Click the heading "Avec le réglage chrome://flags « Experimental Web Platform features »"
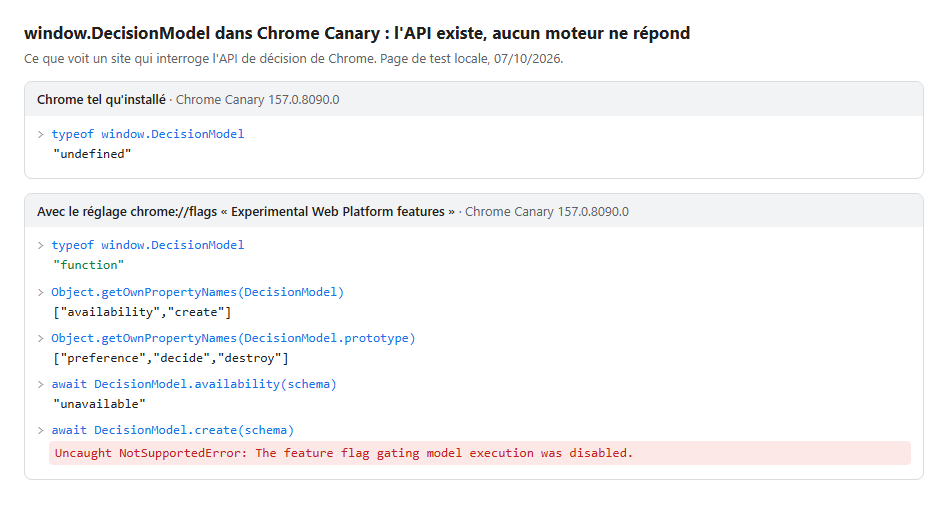948x514 pixels. [x=245, y=212]
